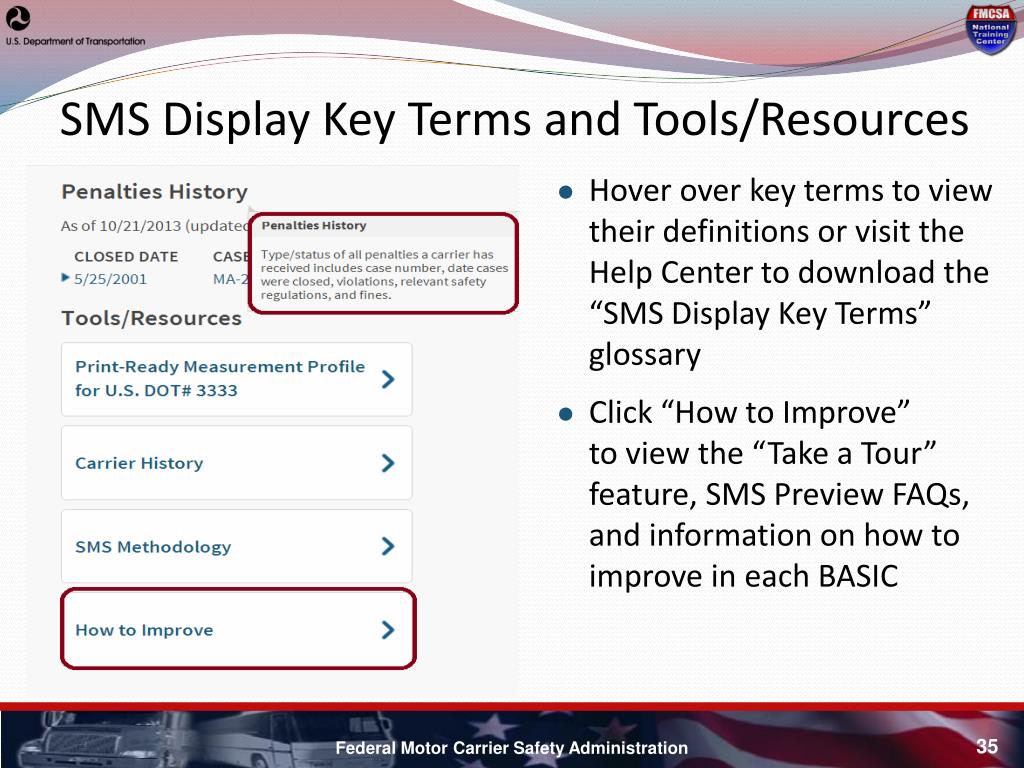Select the 5/25/2001 closed date entry
Screen dimensions: 1024x768
point(110,280)
